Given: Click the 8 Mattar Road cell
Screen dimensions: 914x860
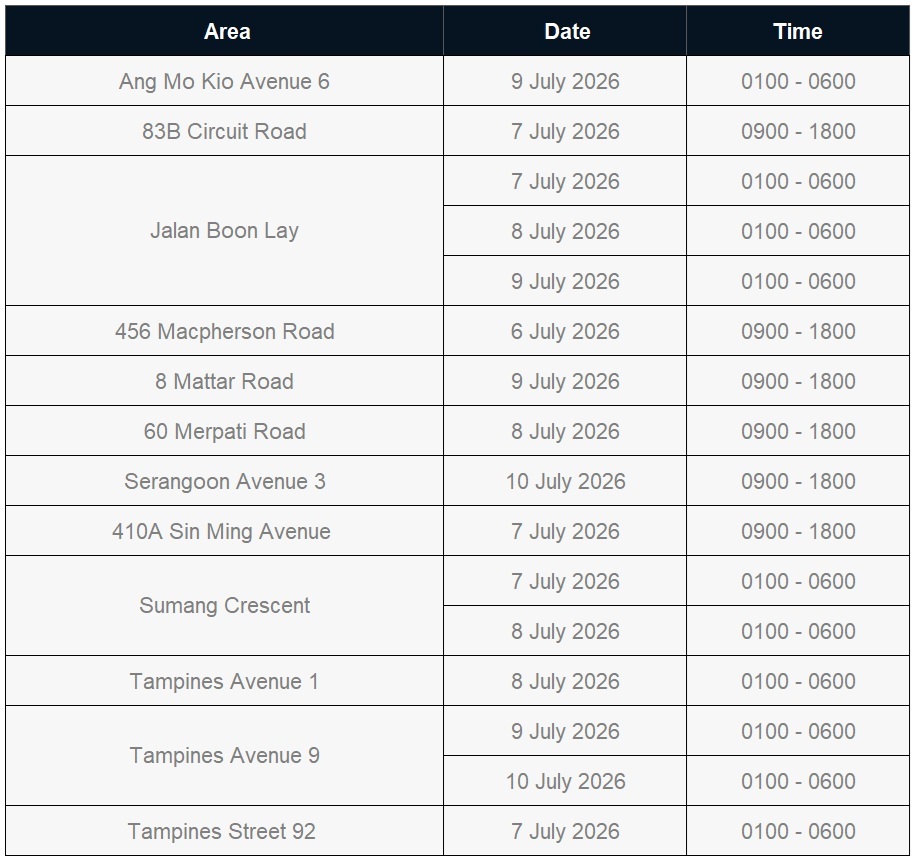Looking at the screenshot, I should 224,381.
